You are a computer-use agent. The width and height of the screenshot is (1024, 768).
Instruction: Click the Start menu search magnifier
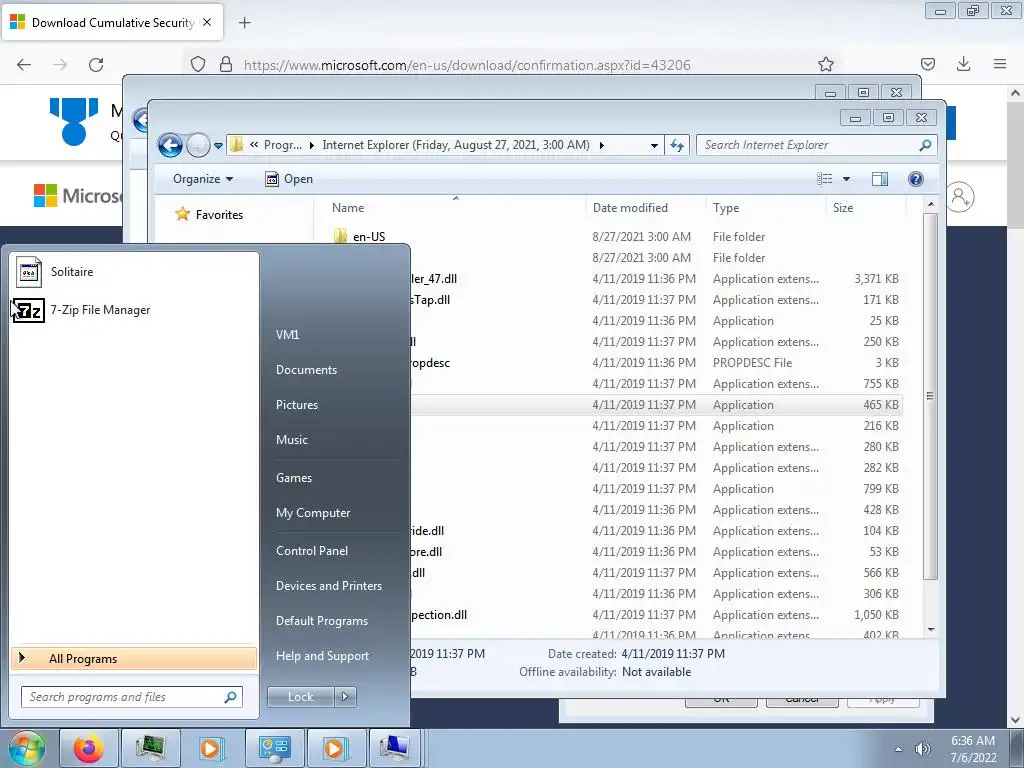tap(231, 697)
